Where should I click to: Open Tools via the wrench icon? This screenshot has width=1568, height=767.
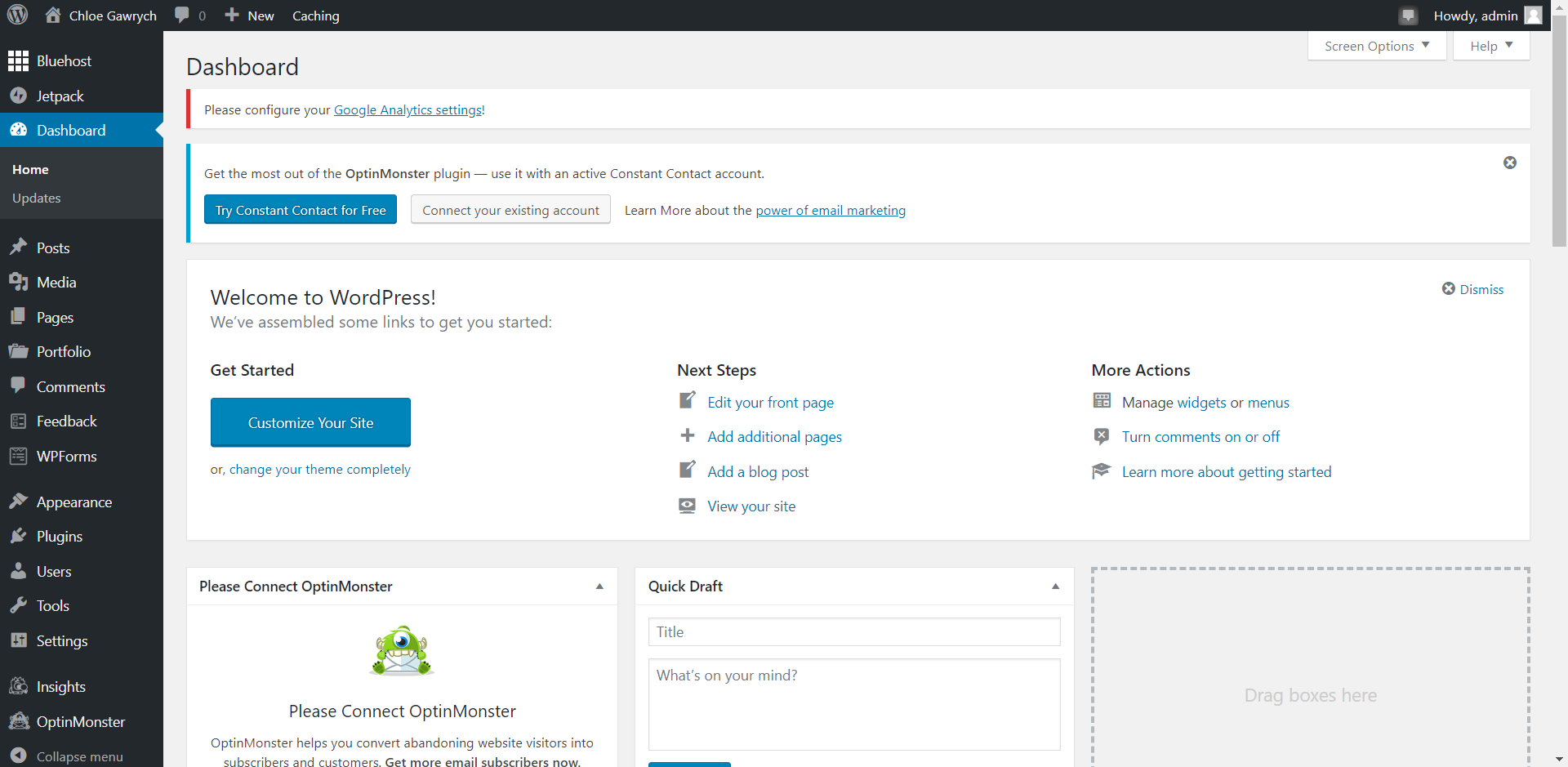(18, 605)
